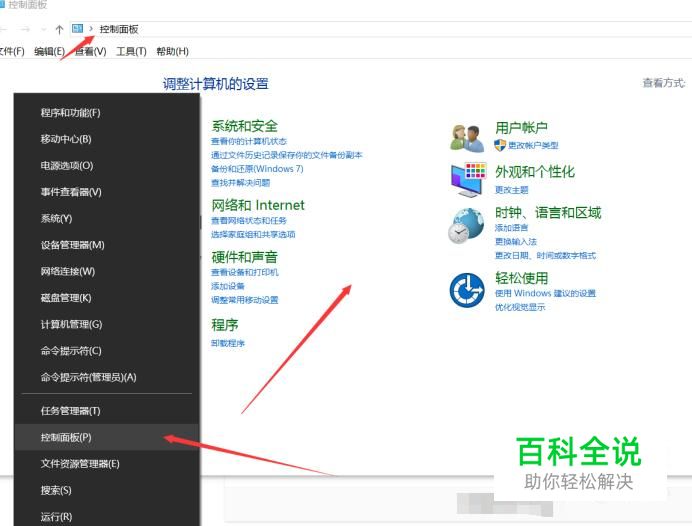
Task: Click the 选择家庭组和共享选项 link
Action: pyautogui.click(x=253, y=234)
